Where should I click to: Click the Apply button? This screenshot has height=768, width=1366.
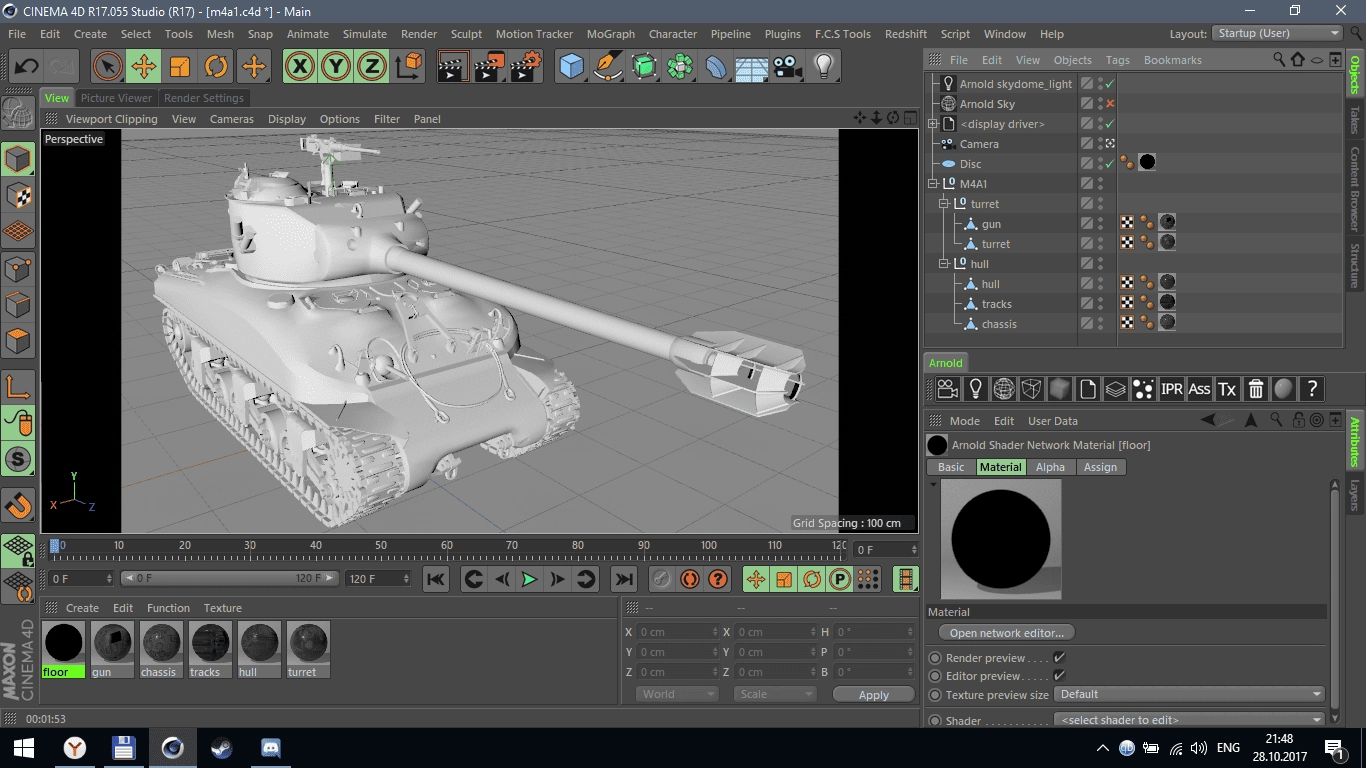[873, 695]
